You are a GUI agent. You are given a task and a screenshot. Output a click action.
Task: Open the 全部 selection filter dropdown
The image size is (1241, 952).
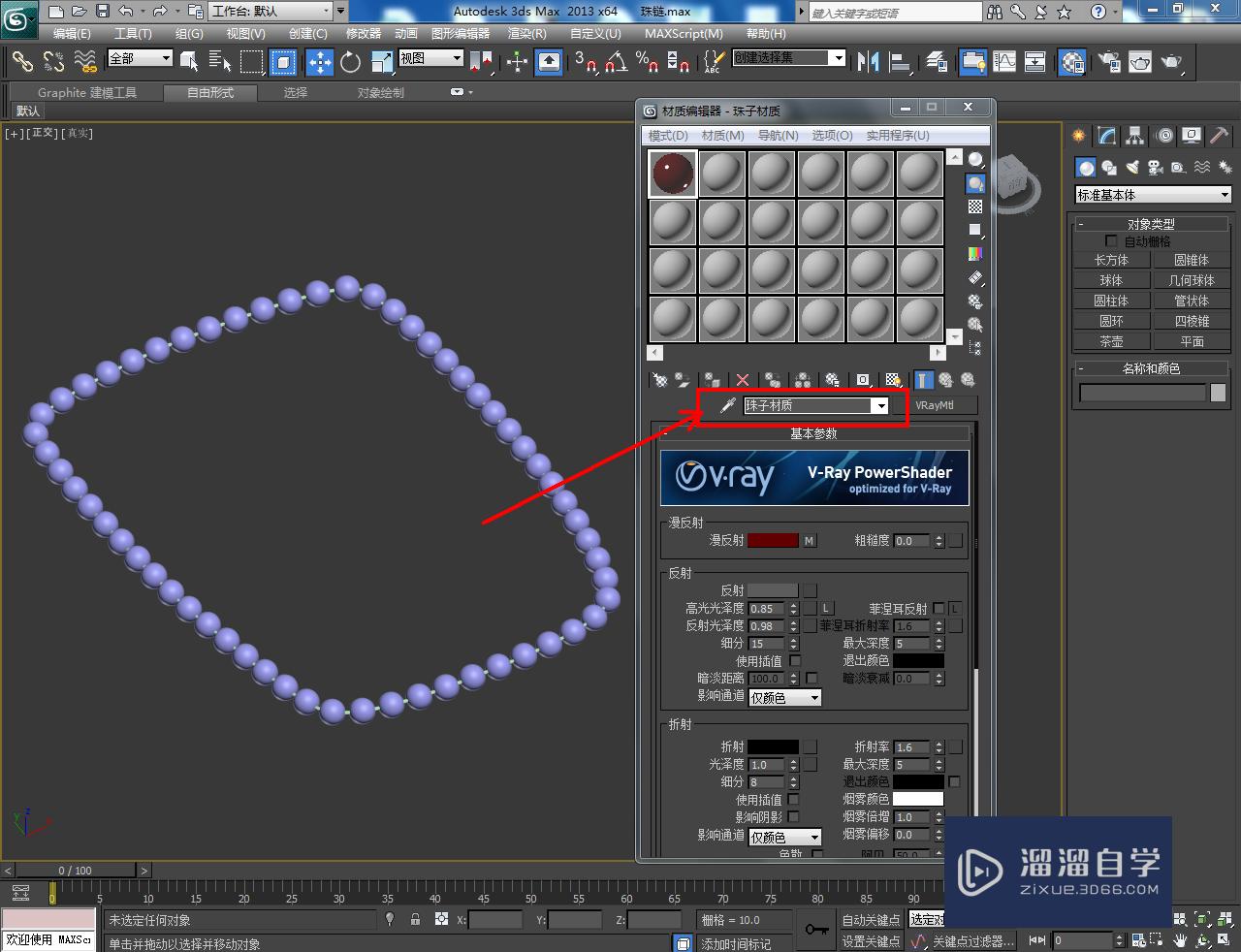pyautogui.click(x=140, y=58)
